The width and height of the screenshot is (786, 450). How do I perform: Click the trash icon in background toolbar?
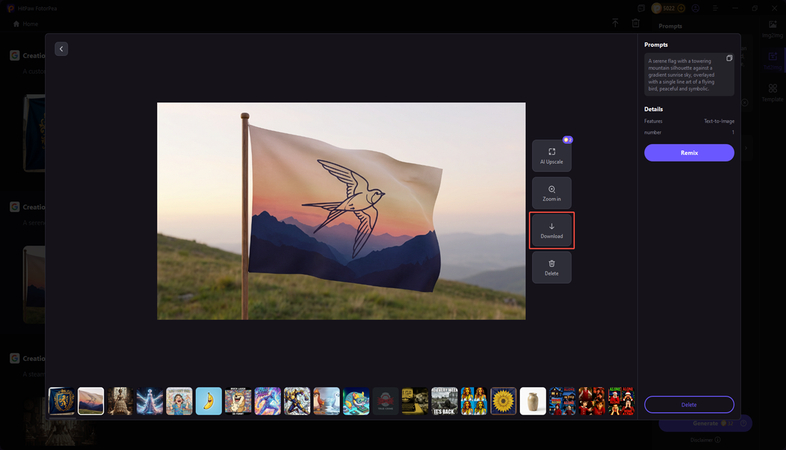(635, 23)
